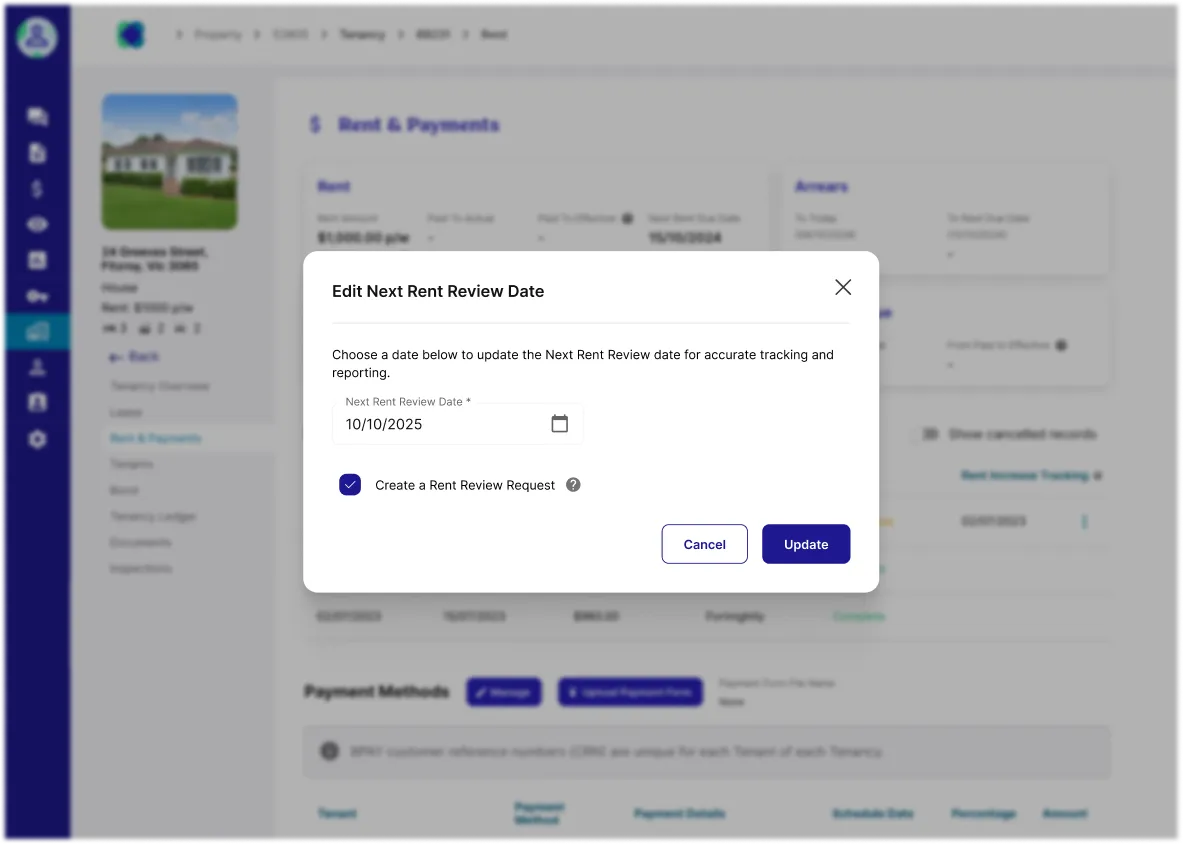Image resolution: width=1183 pixels, height=844 pixels.
Task: Open the documents sidebar icon
Action: click(x=37, y=152)
